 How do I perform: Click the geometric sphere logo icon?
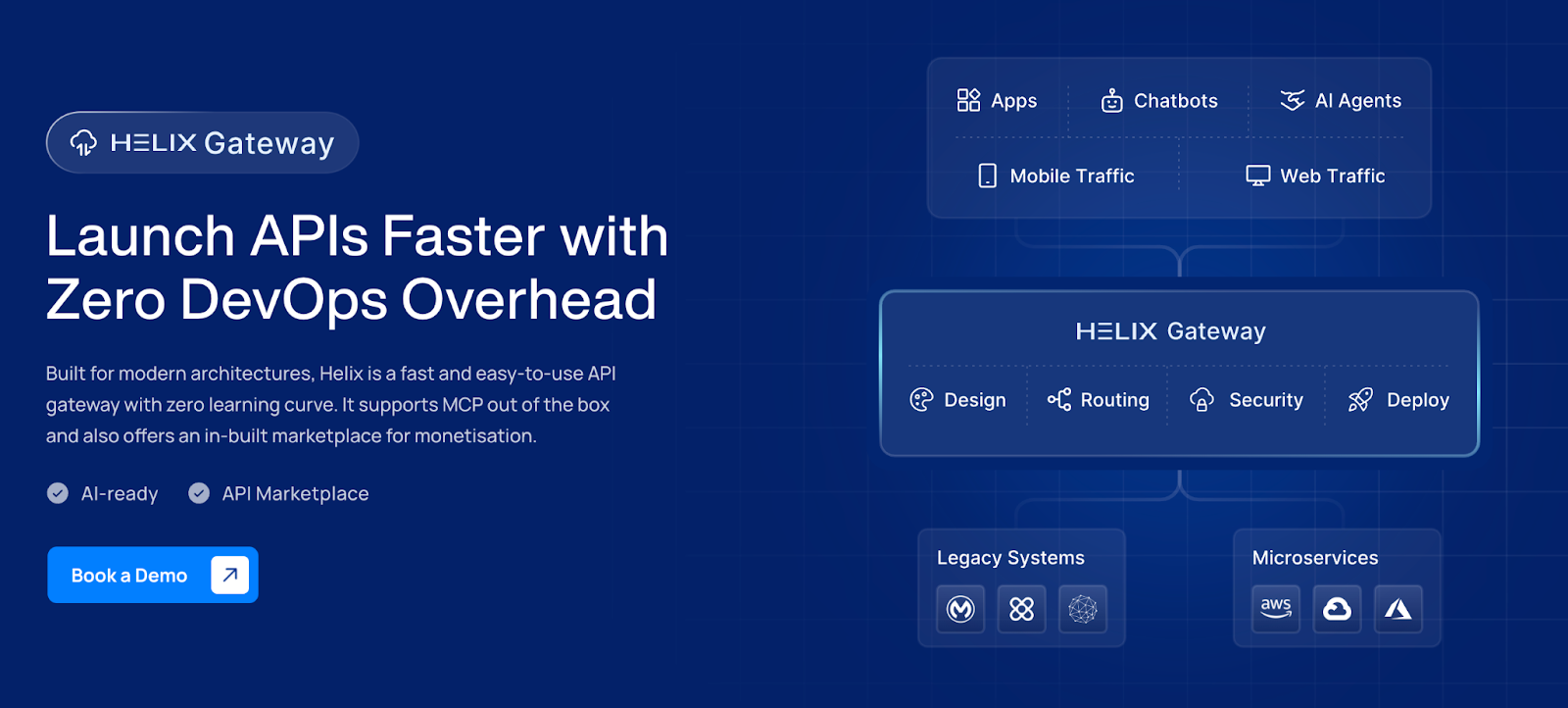(x=1083, y=609)
